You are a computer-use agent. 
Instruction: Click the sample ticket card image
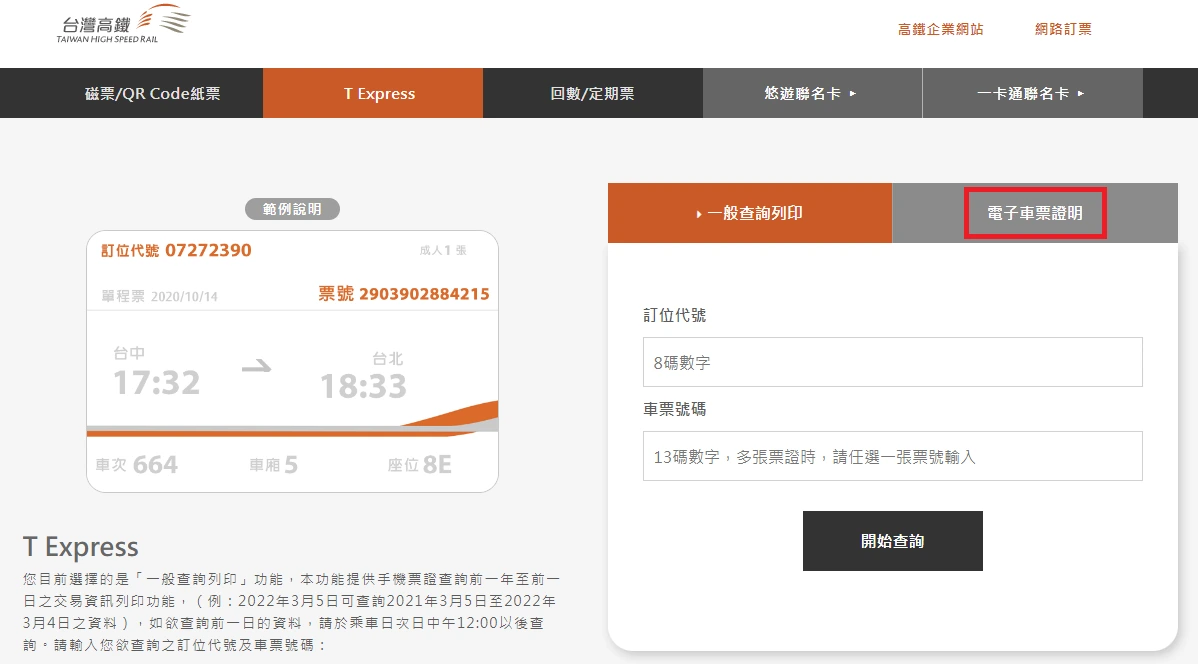tap(292, 361)
